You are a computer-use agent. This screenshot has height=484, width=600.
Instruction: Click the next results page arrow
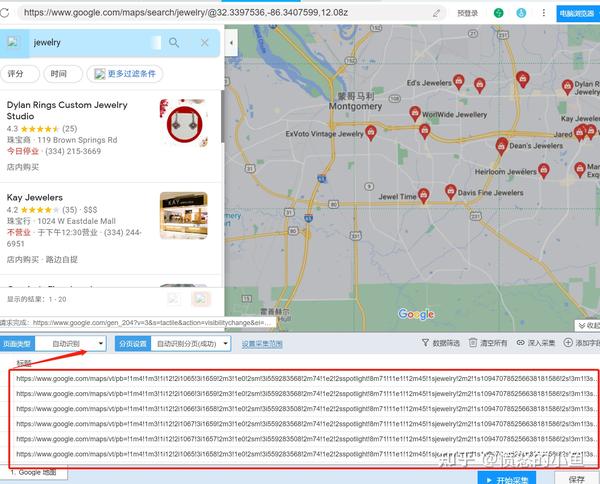click(201, 299)
